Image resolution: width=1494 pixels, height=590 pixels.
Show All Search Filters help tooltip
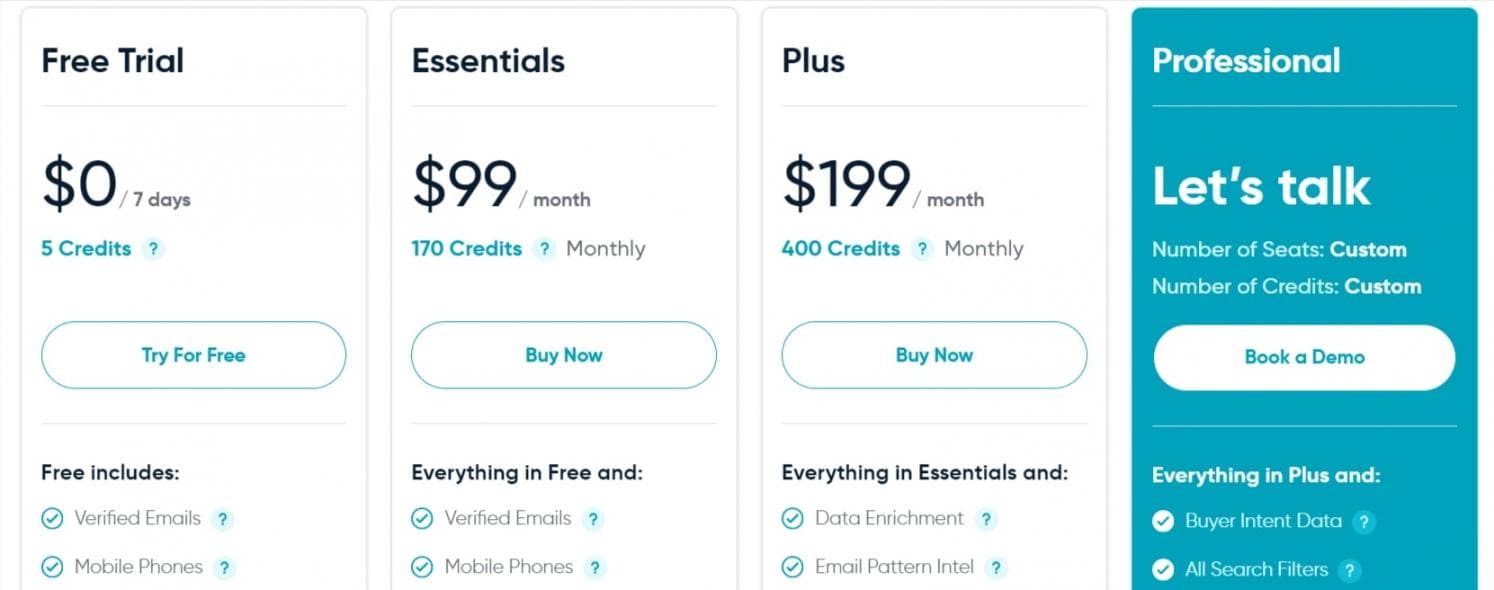pos(1350,570)
